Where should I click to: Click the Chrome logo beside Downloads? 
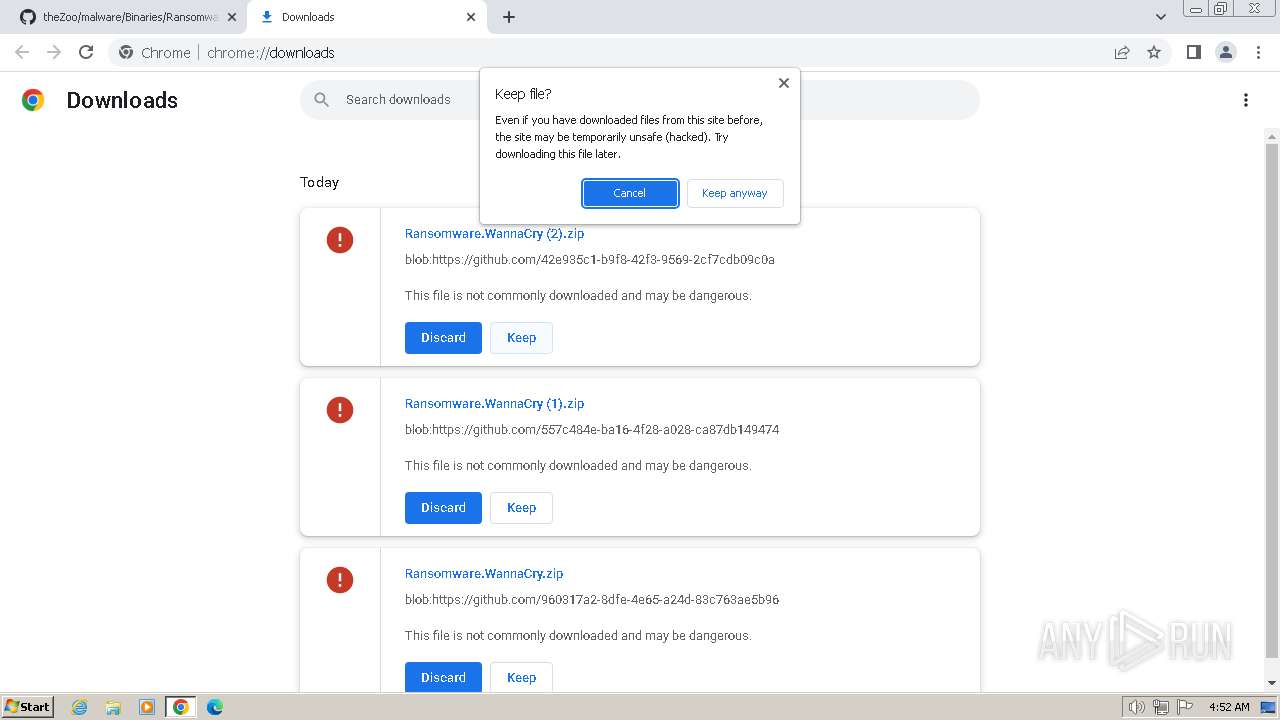coord(33,100)
